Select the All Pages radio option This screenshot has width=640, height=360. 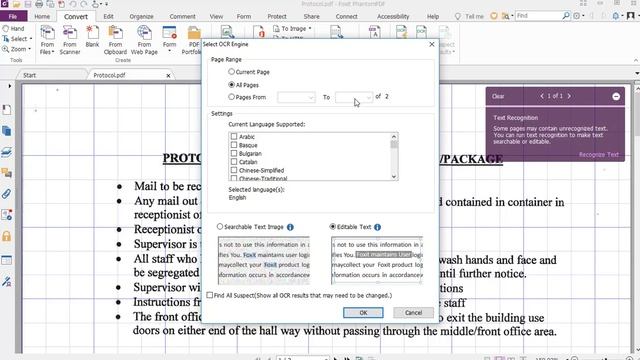tap(231, 84)
